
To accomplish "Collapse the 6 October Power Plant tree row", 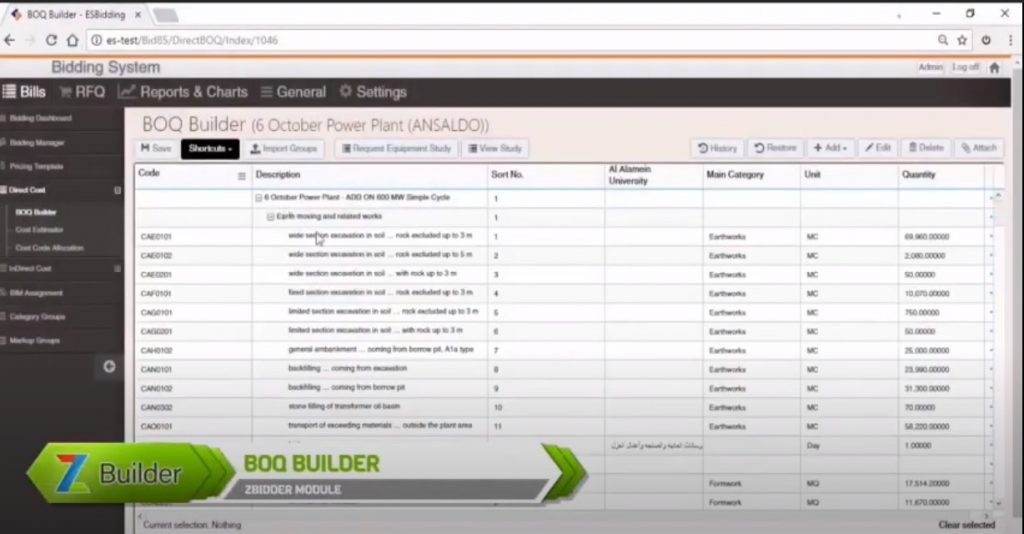I will point(259,197).
